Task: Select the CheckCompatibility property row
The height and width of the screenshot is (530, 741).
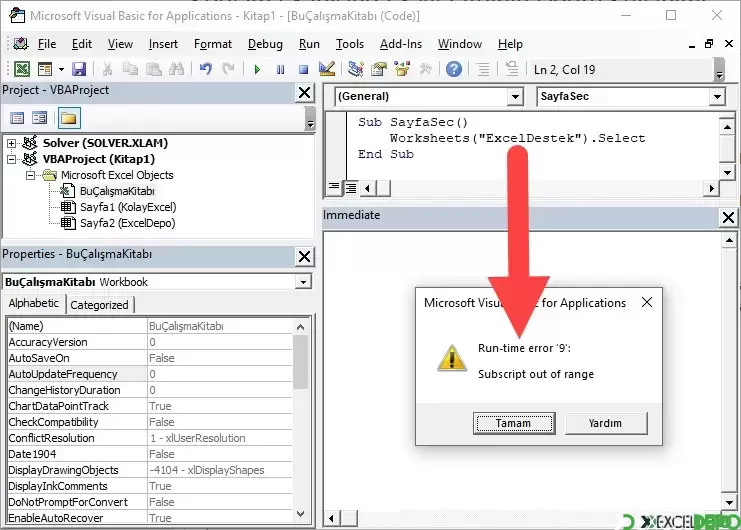Action: (x=150, y=422)
